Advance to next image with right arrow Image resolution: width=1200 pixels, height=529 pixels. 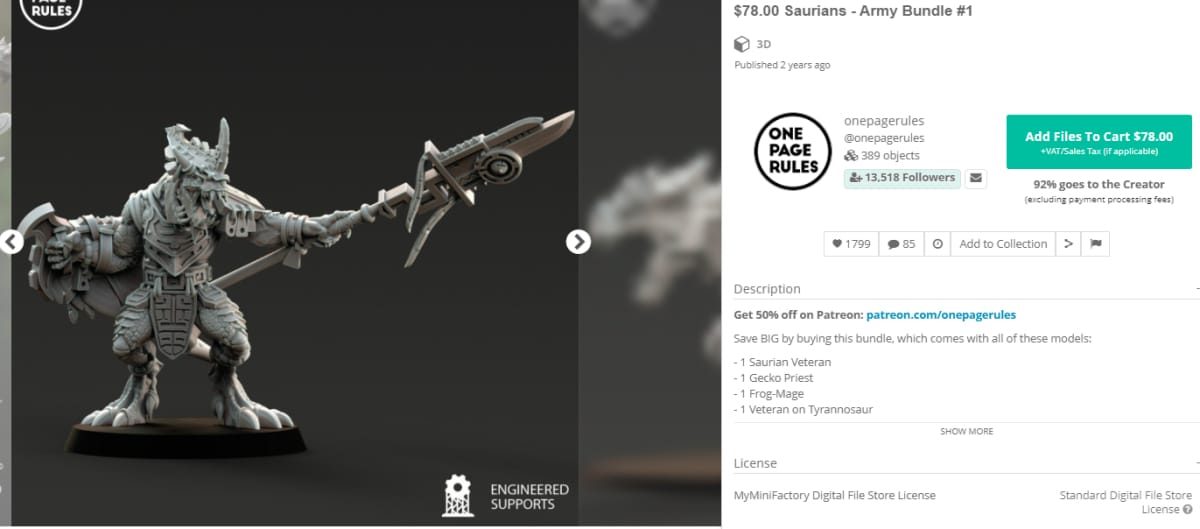pos(578,242)
